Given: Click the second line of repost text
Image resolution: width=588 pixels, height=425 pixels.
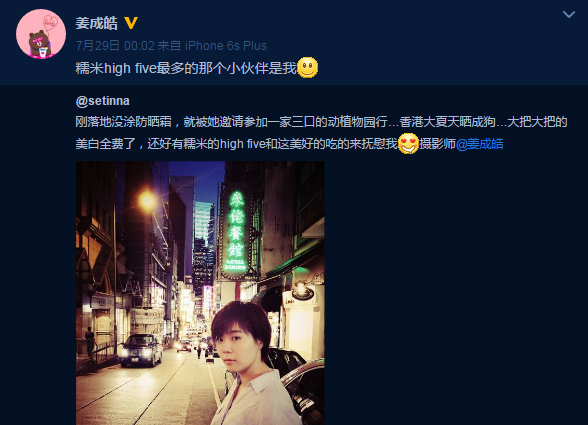Looking at the screenshot, I should tap(289, 144).
